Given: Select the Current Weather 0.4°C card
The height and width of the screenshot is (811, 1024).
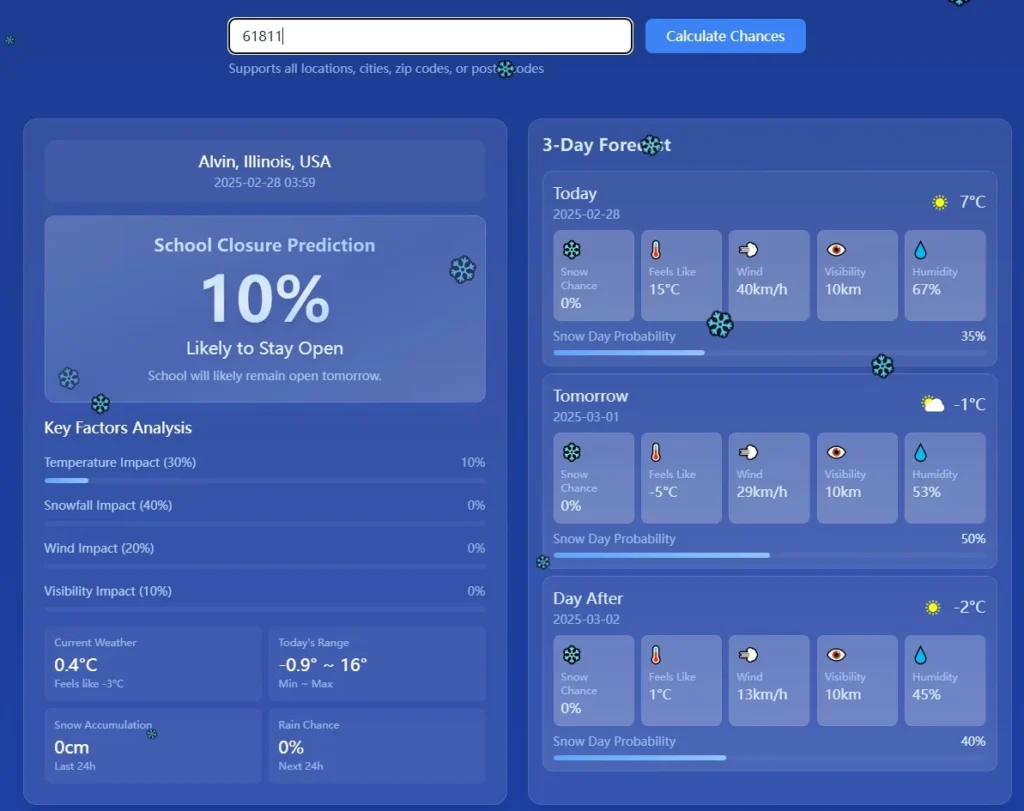Looking at the screenshot, I should click(152, 663).
